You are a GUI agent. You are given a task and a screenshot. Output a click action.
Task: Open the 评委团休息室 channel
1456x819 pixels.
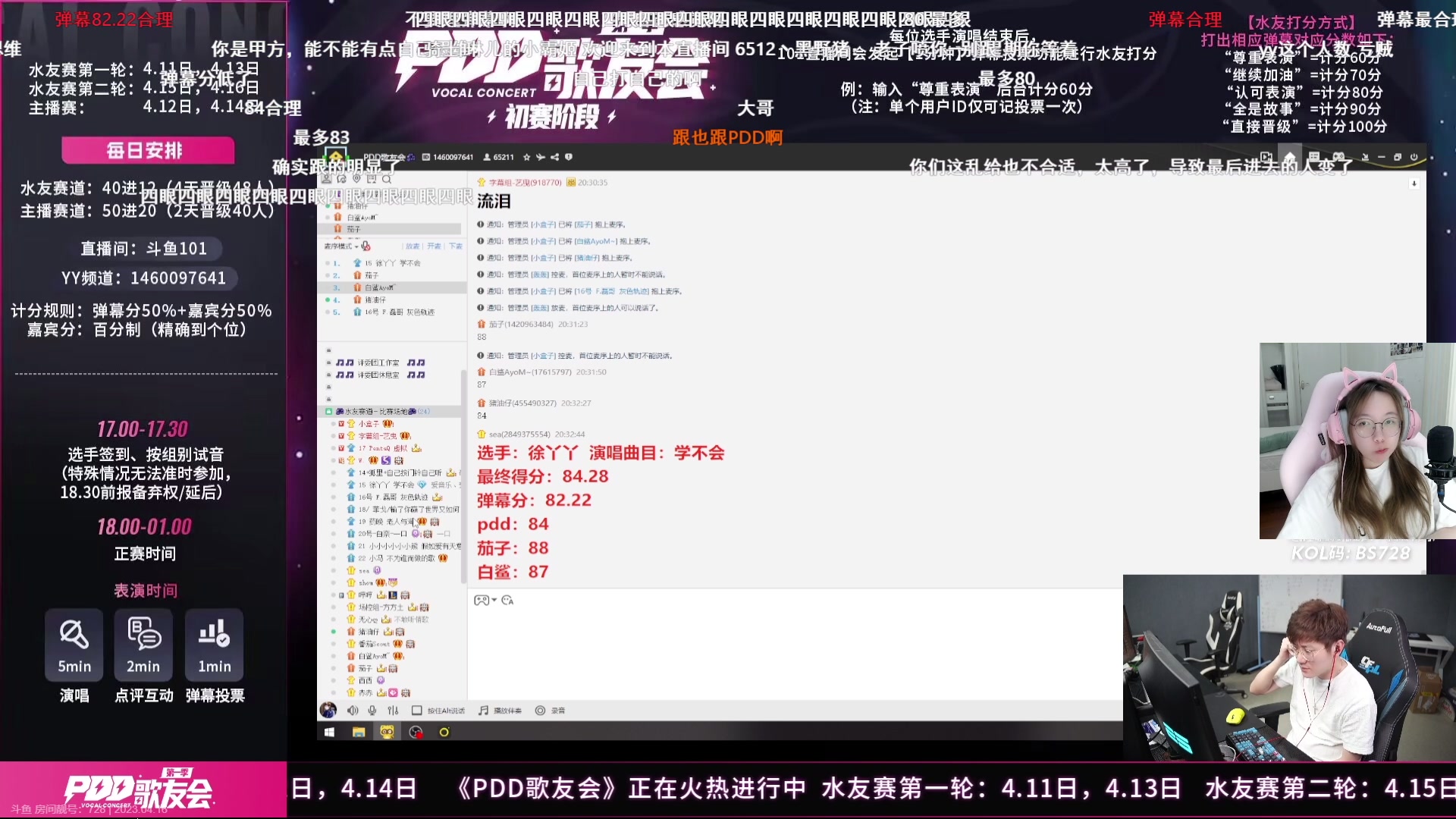pyautogui.click(x=379, y=375)
